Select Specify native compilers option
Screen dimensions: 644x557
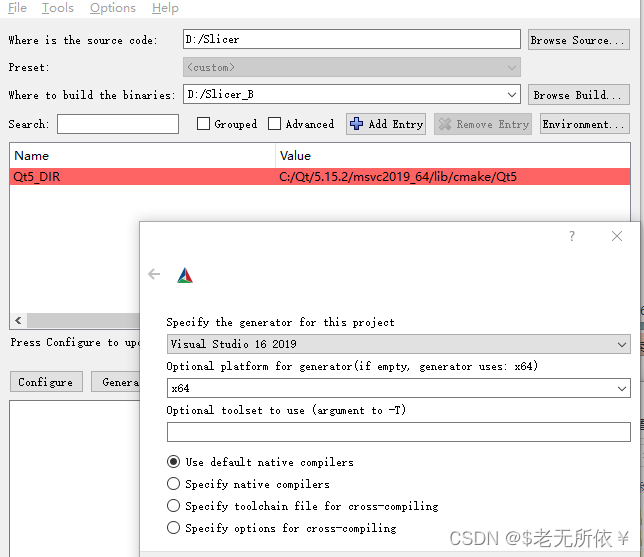click(173, 484)
